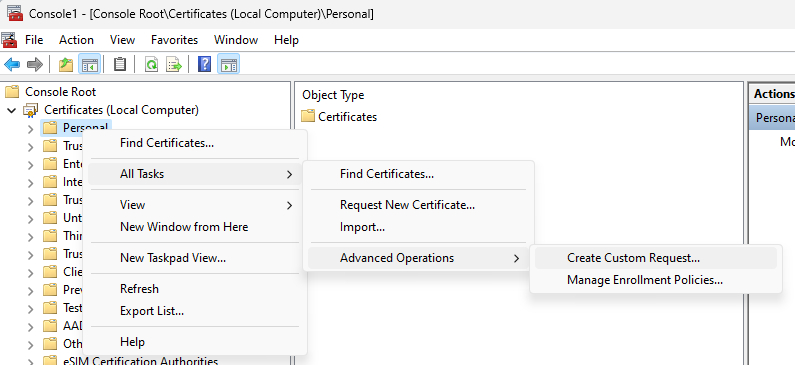Screen dimensions: 795x365
Task: Click the Console Root folder icon
Action: click(x=12, y=92)
